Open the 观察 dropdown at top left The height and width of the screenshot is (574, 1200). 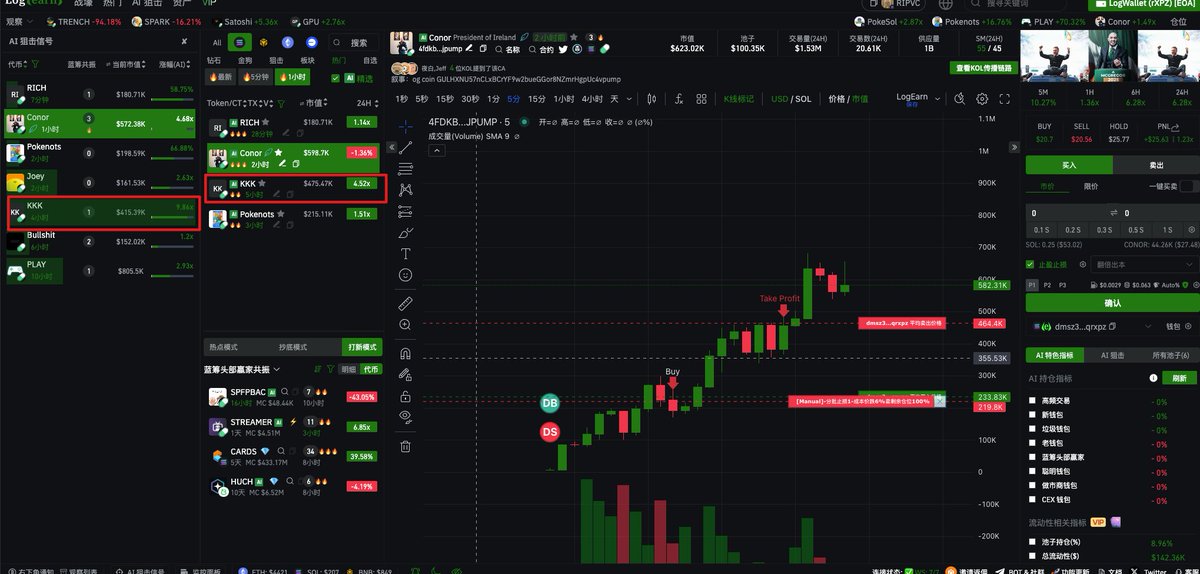point(18,21)
